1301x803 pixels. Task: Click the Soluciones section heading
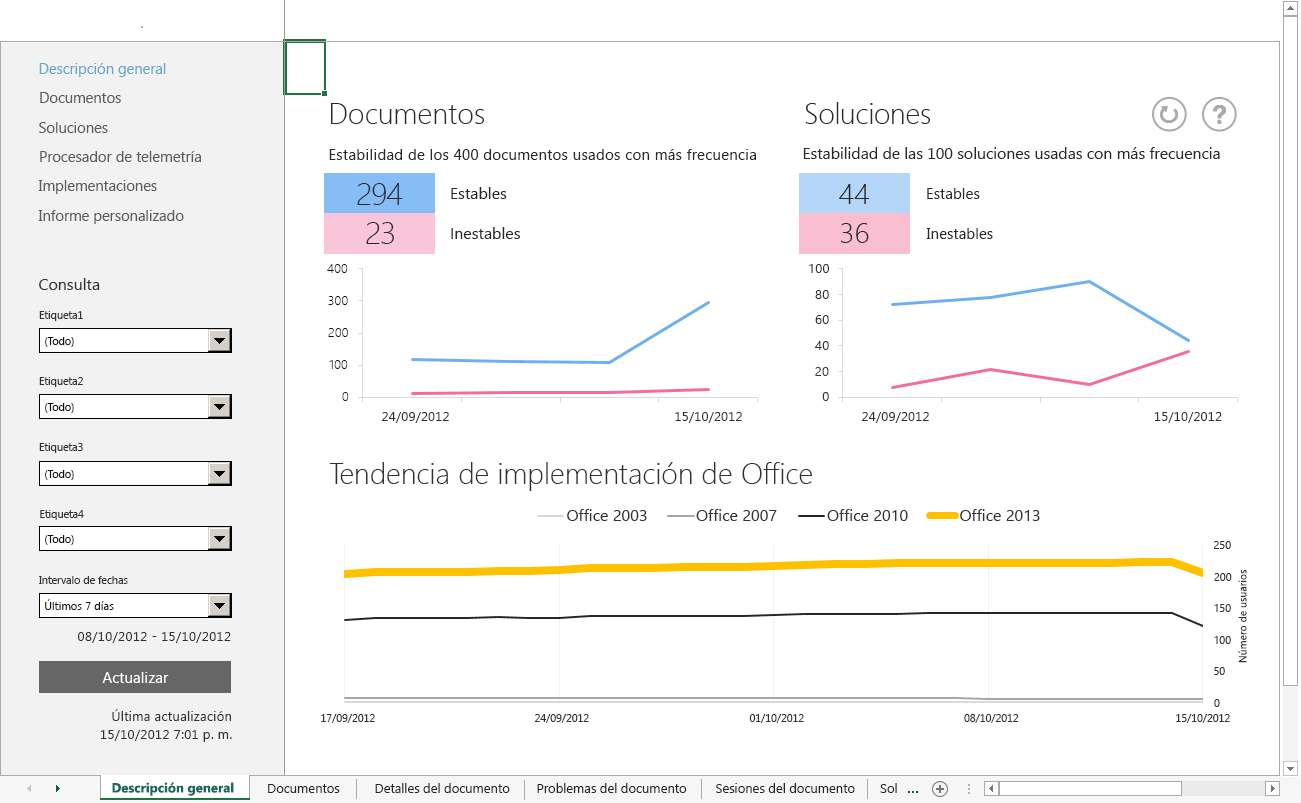(867, 114)
